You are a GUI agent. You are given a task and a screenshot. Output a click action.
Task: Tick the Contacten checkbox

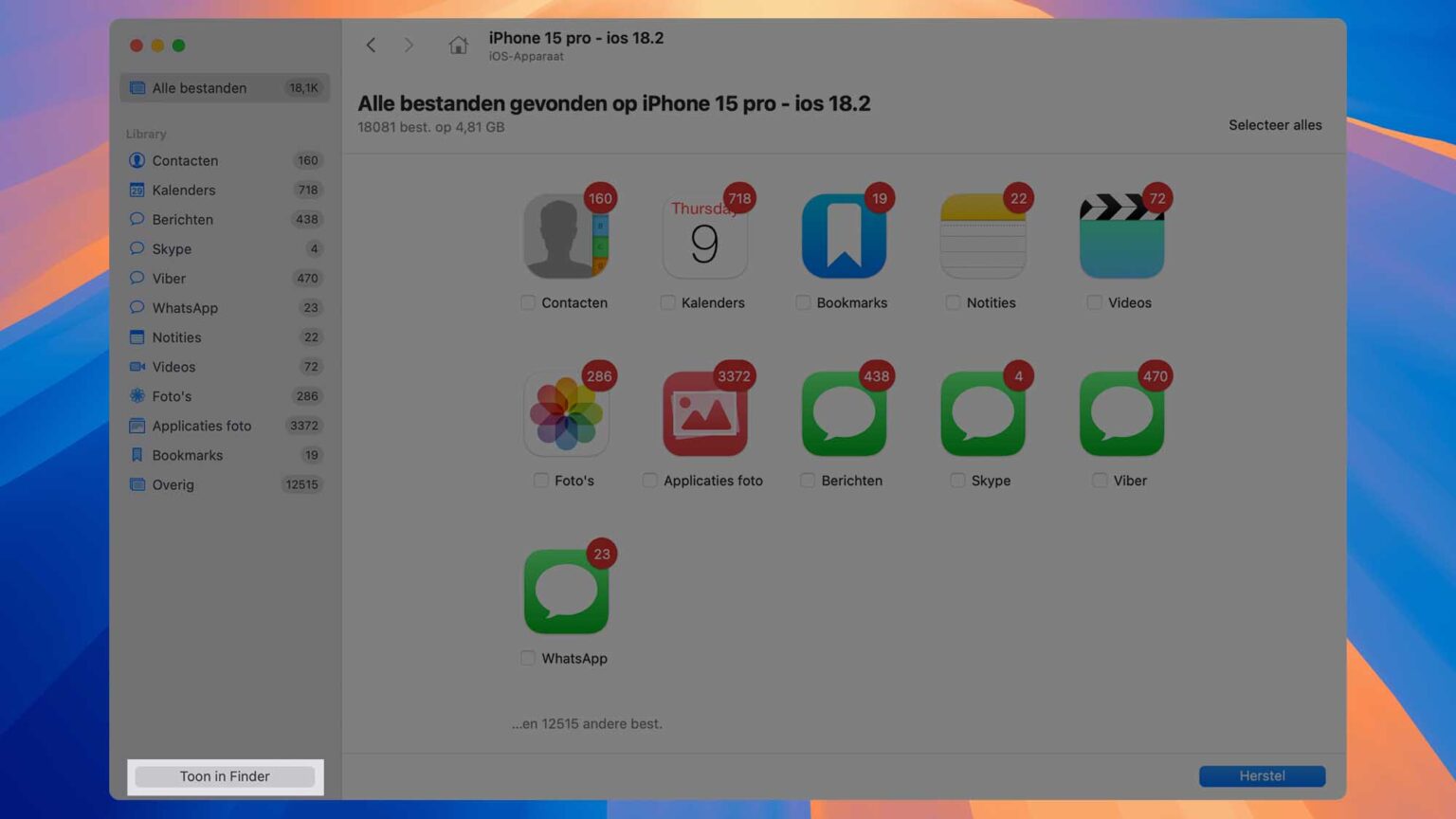tap(528, 302)
